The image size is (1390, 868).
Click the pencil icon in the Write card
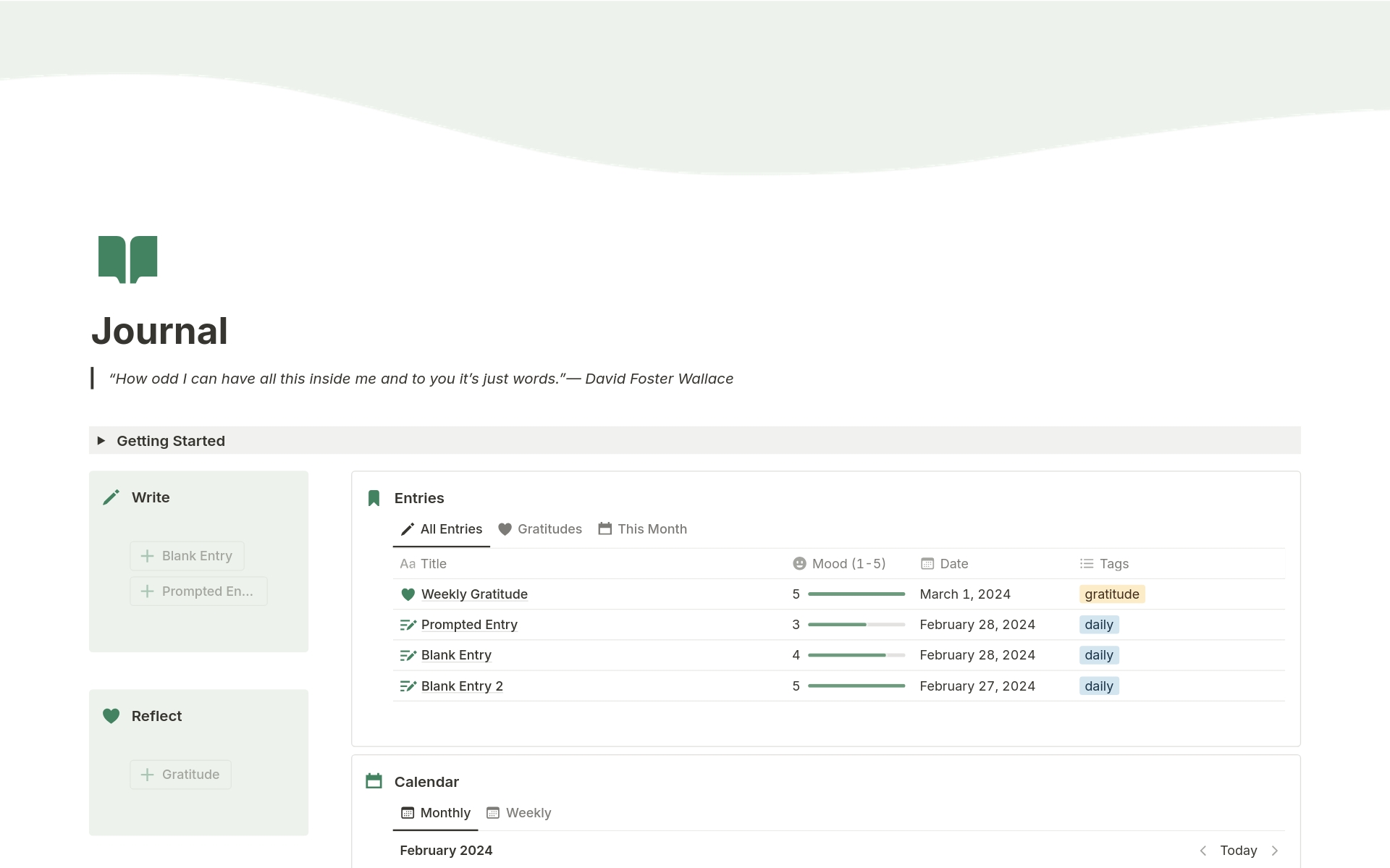[111, 497]
